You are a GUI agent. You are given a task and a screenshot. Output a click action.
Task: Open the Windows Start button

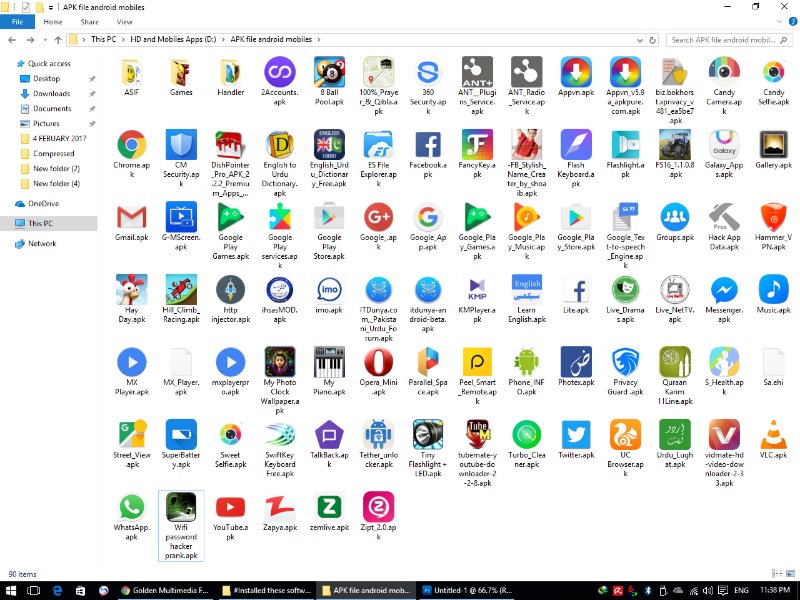pyautogui.click(x=12, y=590)
